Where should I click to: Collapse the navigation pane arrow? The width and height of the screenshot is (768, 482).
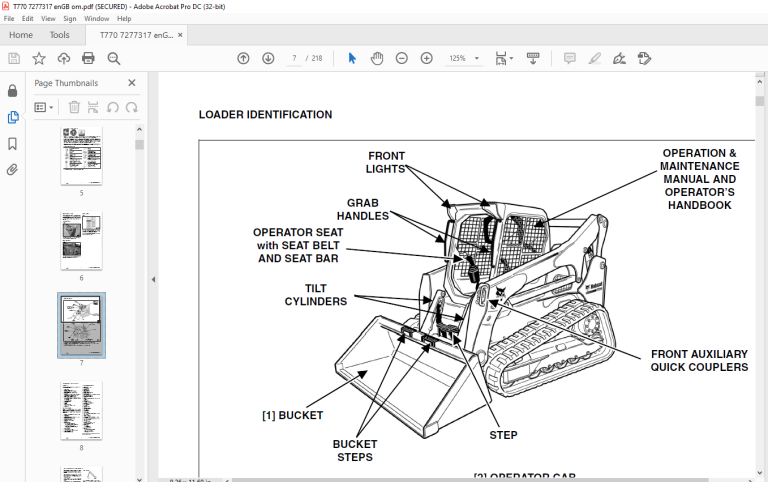coord(153,279)
